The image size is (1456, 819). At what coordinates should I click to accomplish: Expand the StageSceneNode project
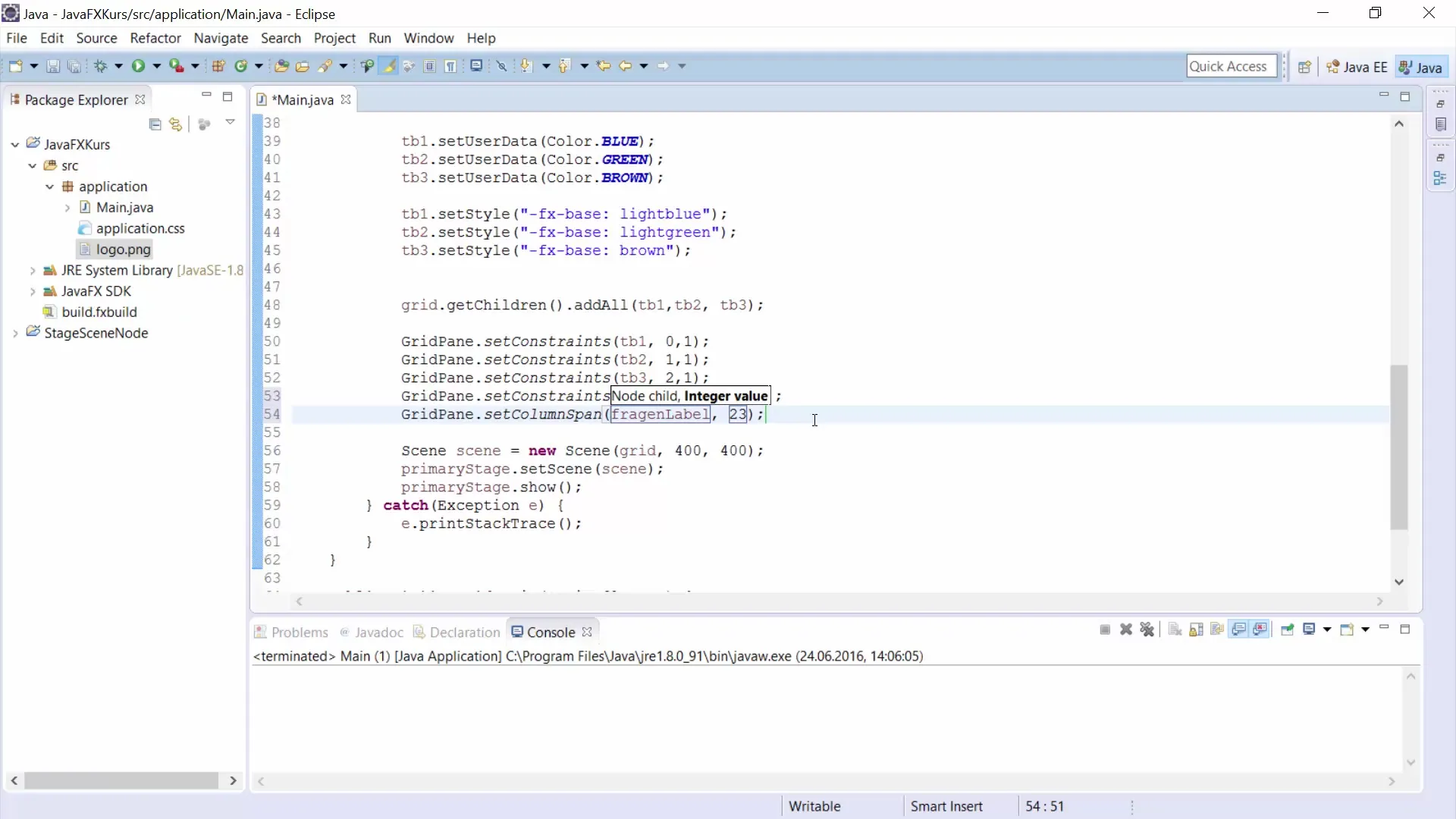click(x=15, y=333)
